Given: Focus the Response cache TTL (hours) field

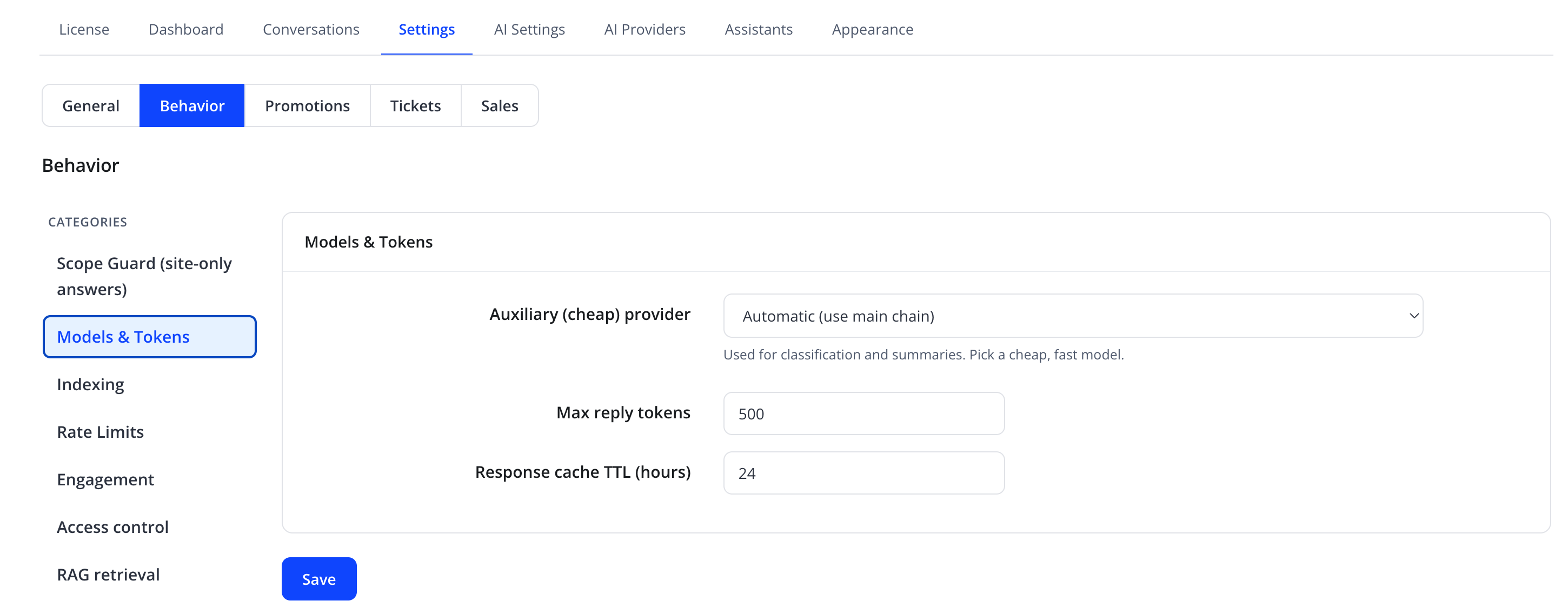Looking at the screenshot, I should coord(863,473).
